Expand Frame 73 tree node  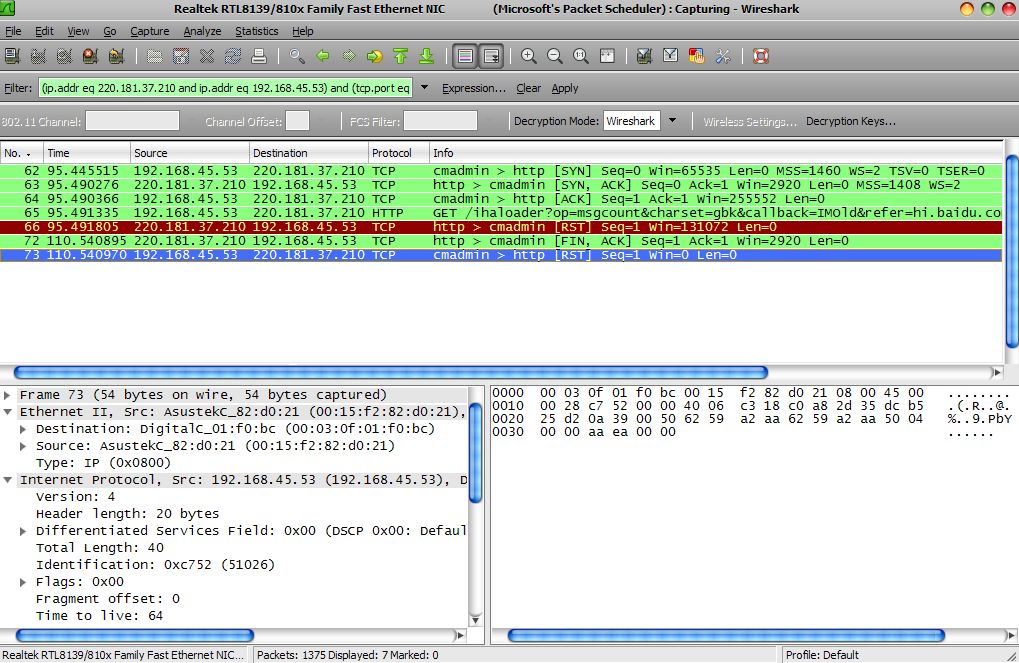click(7, 395)
